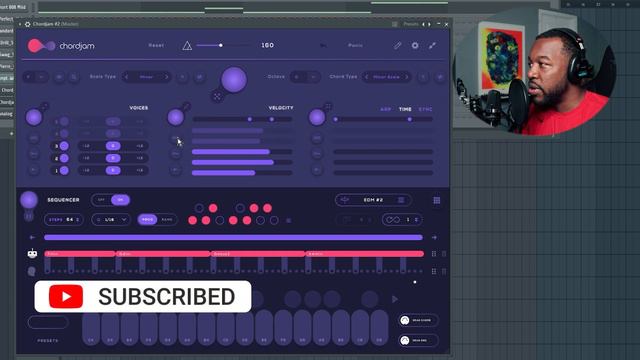This screenshot has height=360, width=640.
Task: Click the Drag Chord button
Action: 418,320
